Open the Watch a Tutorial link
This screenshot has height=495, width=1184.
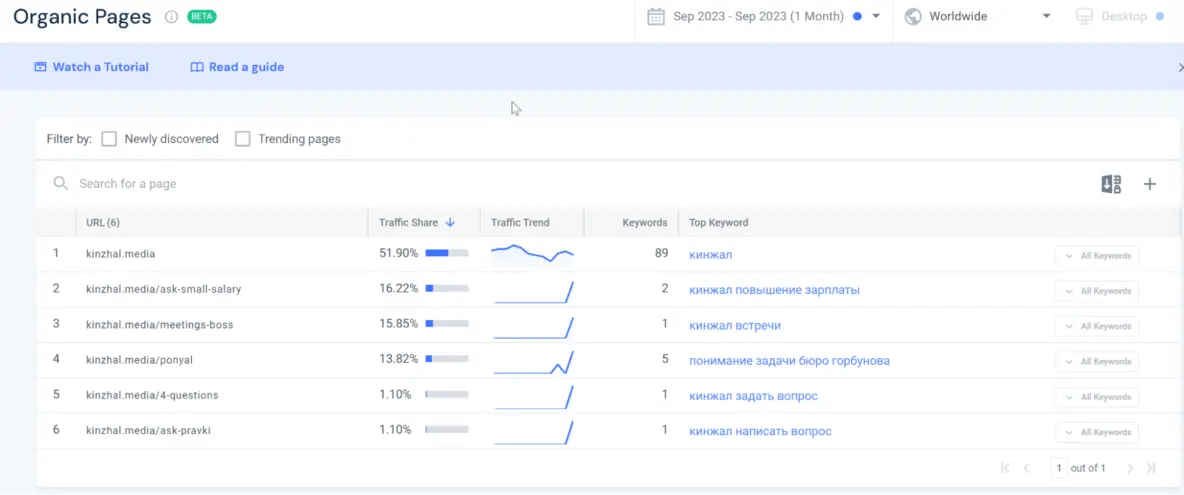92,67
